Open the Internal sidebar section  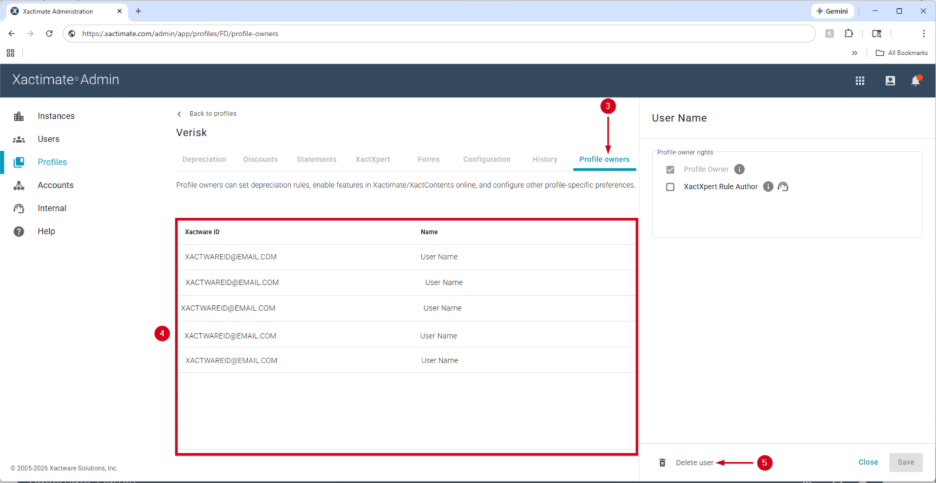coord(51,208)
